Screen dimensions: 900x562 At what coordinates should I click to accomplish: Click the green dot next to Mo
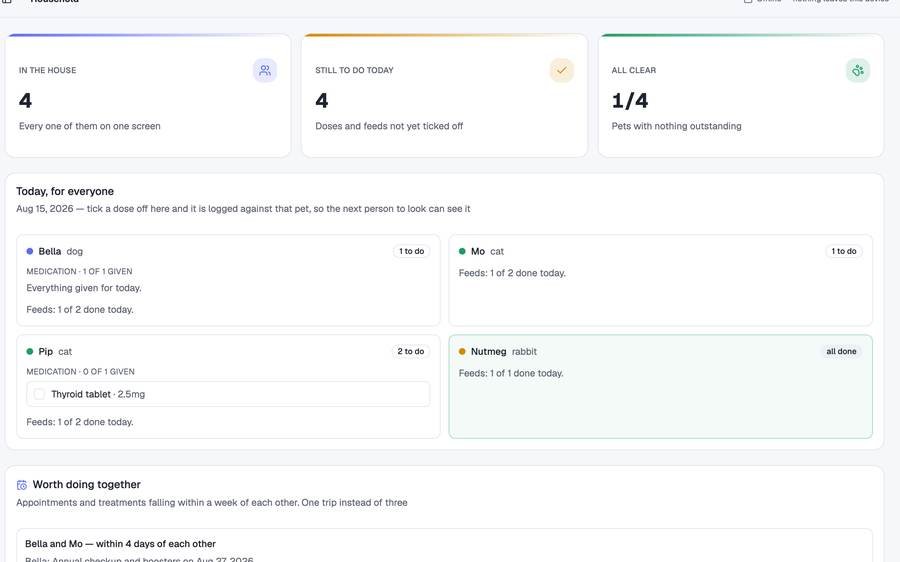pyautogui.click(x=462, y=251)
